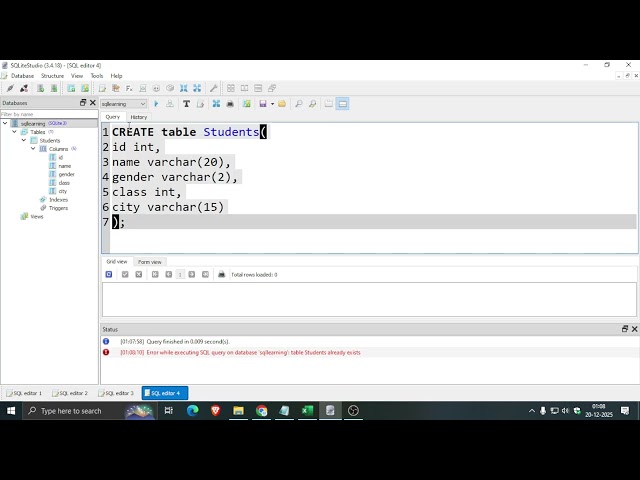
Task: Float the Status panel
Action: click(x=625, y=329)
